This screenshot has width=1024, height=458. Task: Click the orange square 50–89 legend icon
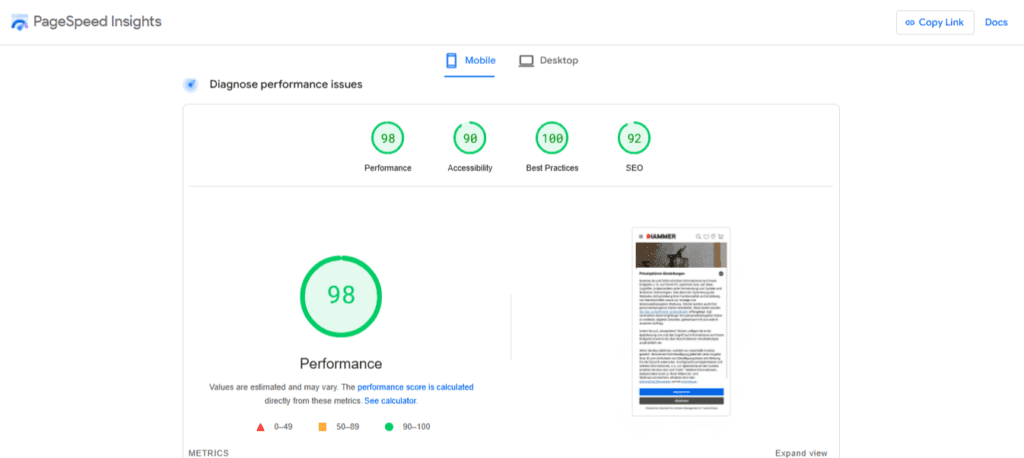pos(322,427)
